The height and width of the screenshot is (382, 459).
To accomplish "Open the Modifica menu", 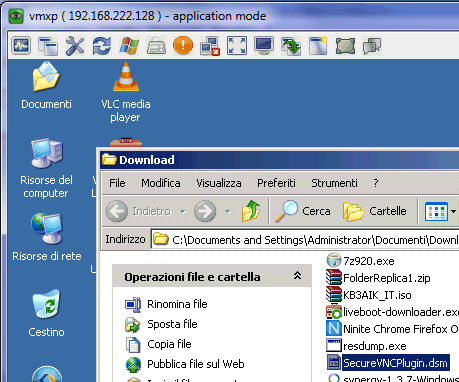I will [x=161, y=183].
